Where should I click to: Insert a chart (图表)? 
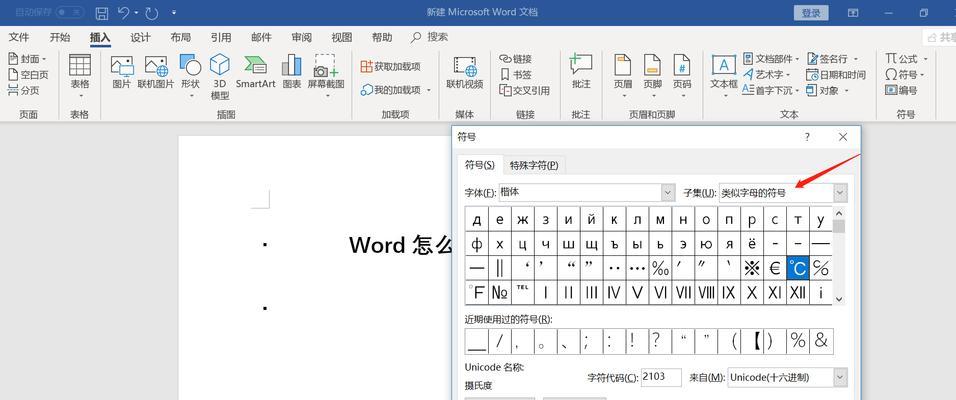[291, 73]
